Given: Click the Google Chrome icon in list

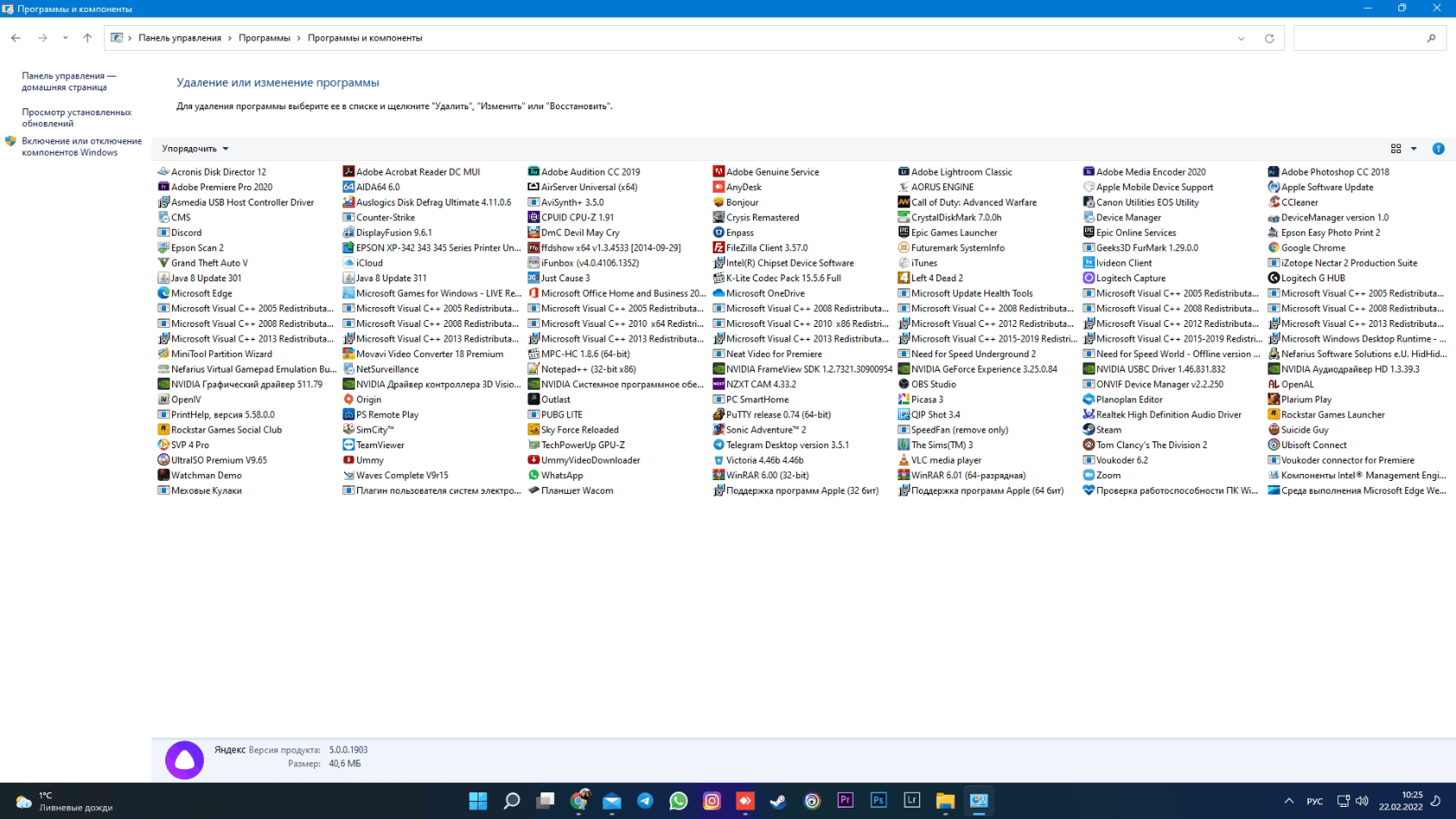Looking at the screenshot, I should tap(1274, 248).
